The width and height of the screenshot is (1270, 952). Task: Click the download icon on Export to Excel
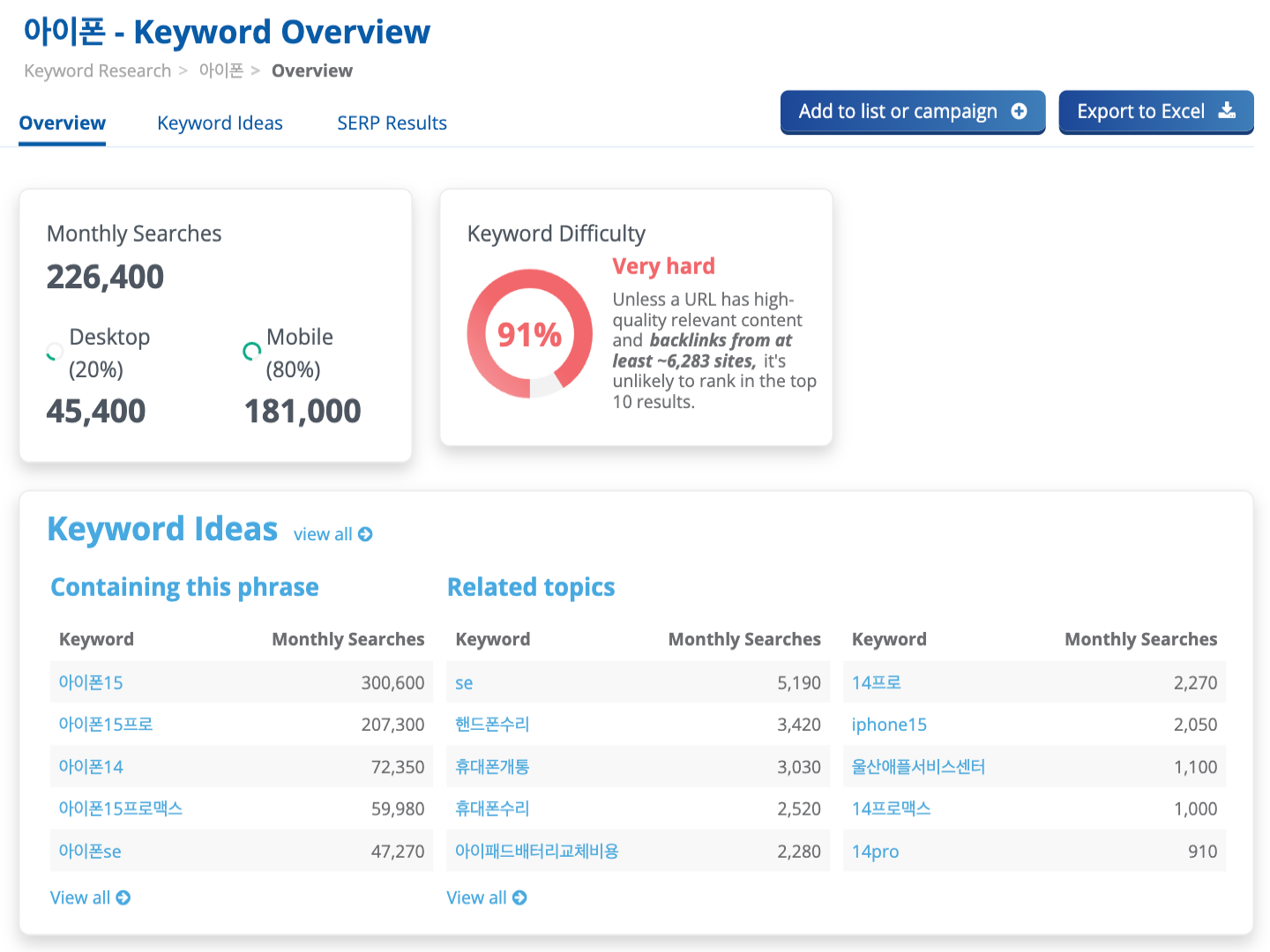1227,111
